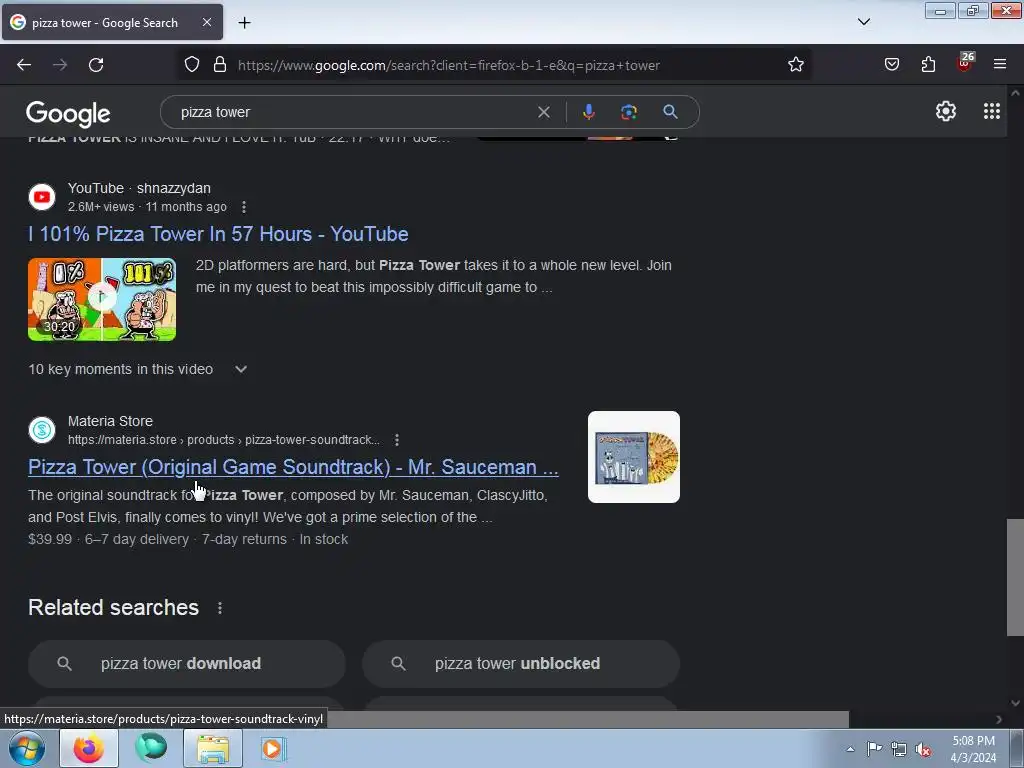This screenshot has width=1024, height=768.
Task: Click the Google logo
Action: pyautogui.click(x=68, y=114)
